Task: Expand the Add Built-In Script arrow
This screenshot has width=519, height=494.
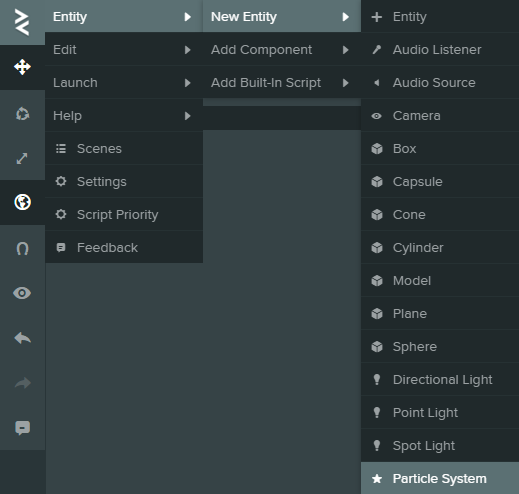Action: pyautogui.click(x=346, y=83)
